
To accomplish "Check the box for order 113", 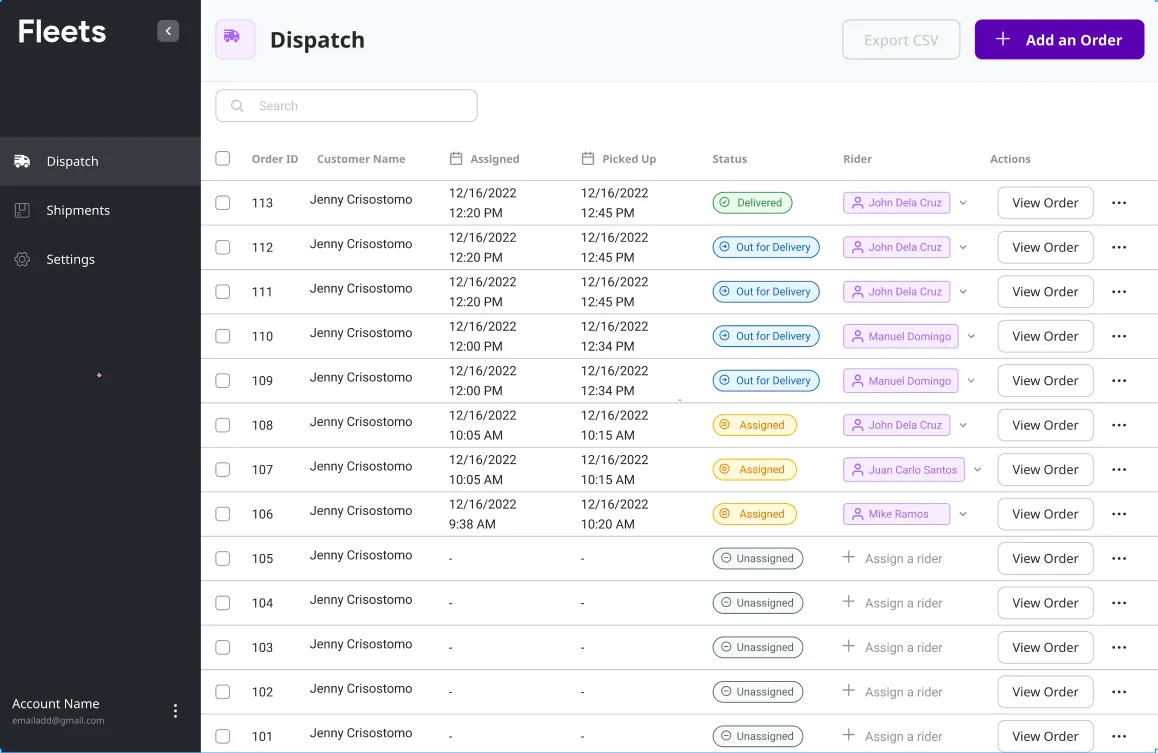I will point(222,203).
